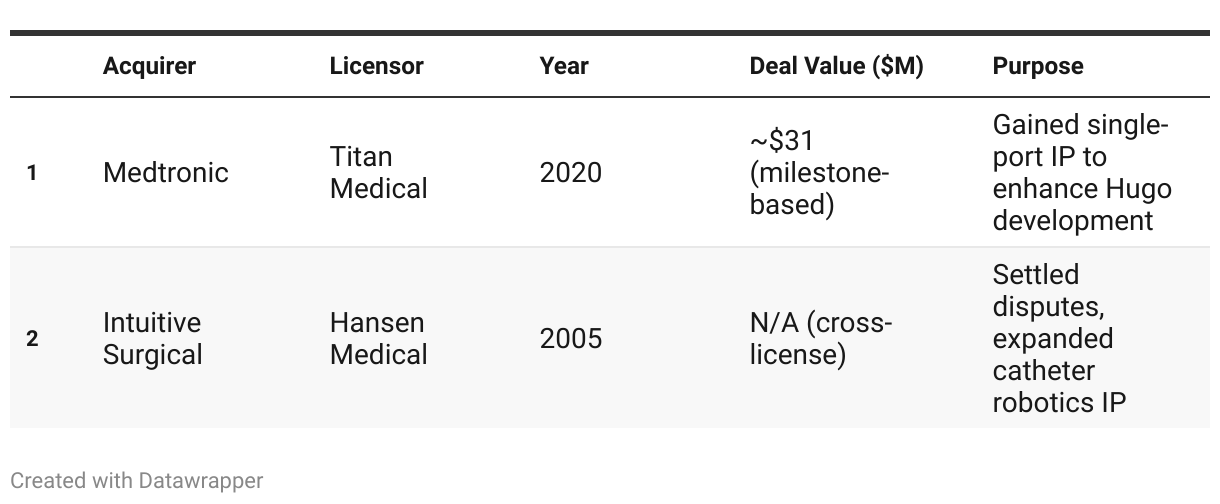Click the Medtronic row background
1220x504 pixels.
610,172
